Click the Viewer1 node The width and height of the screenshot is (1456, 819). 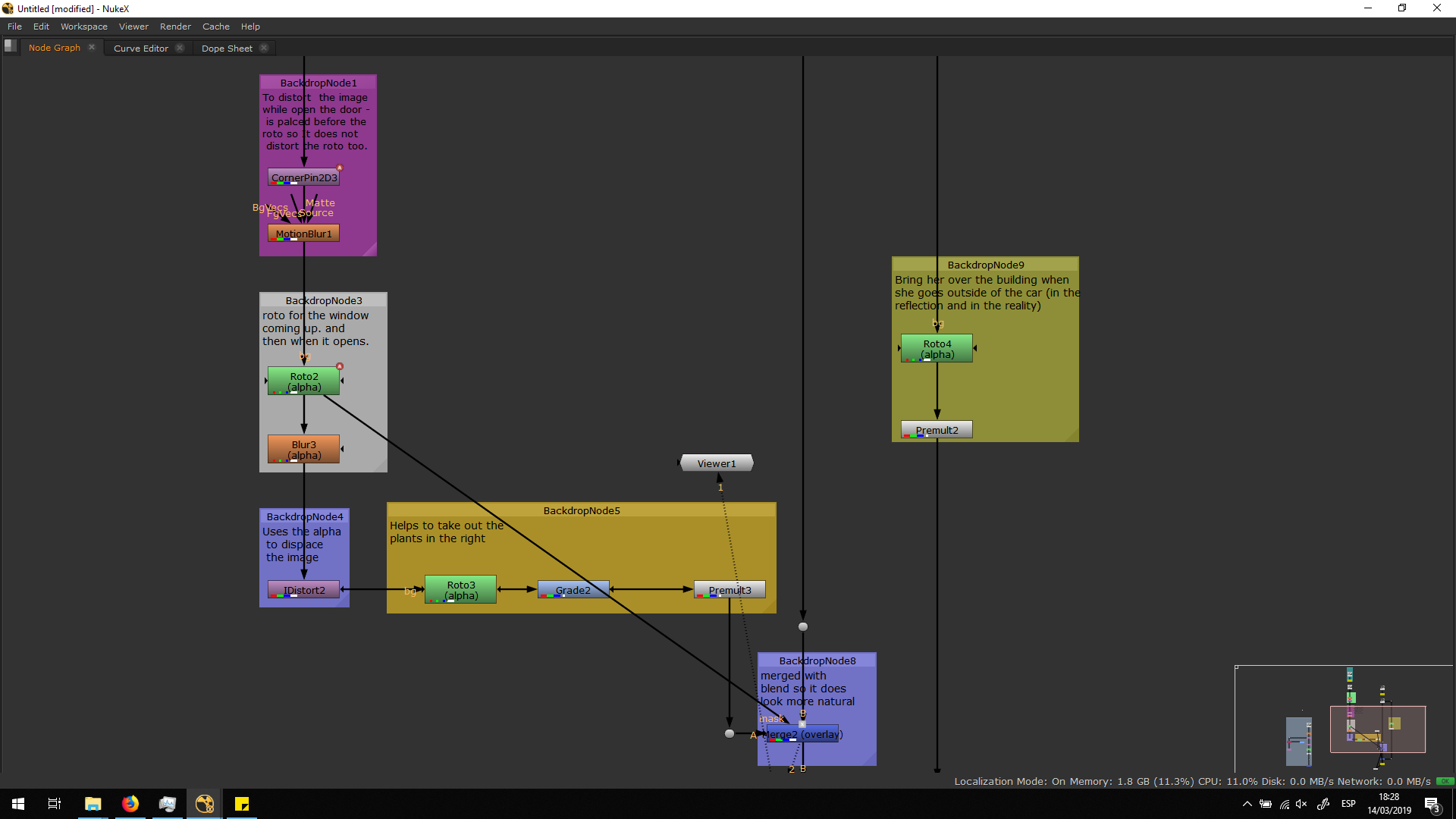click(x=716, y=463)
